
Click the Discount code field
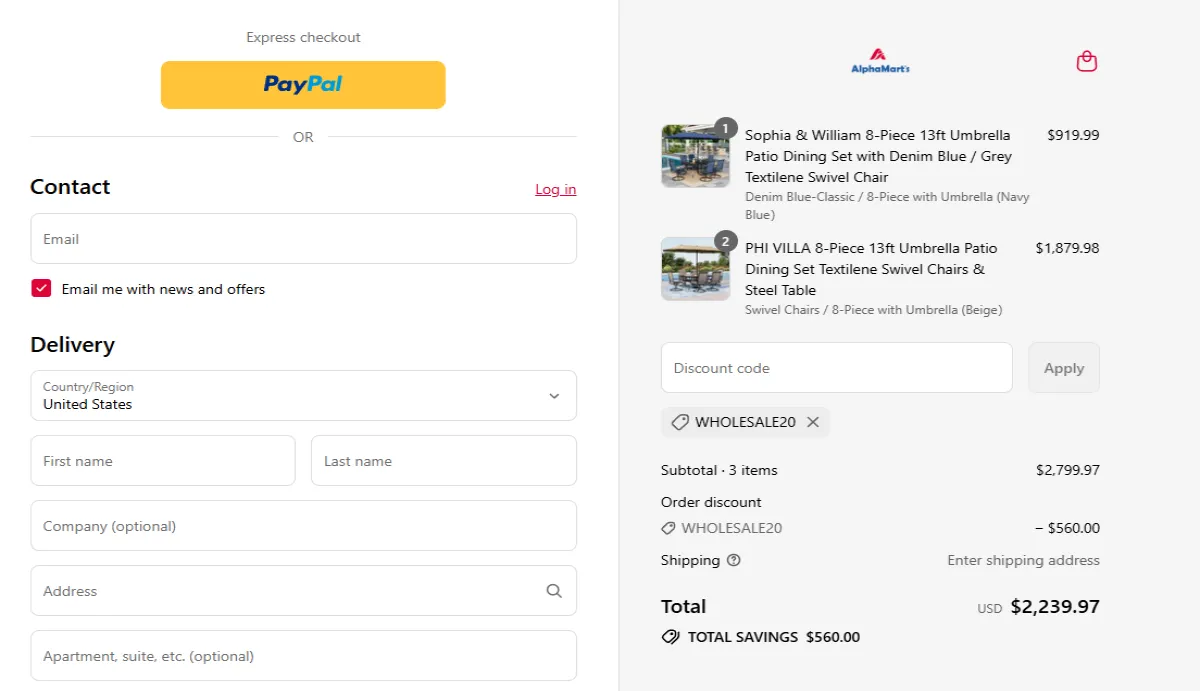pyautogui.click(x=836, y=367)
